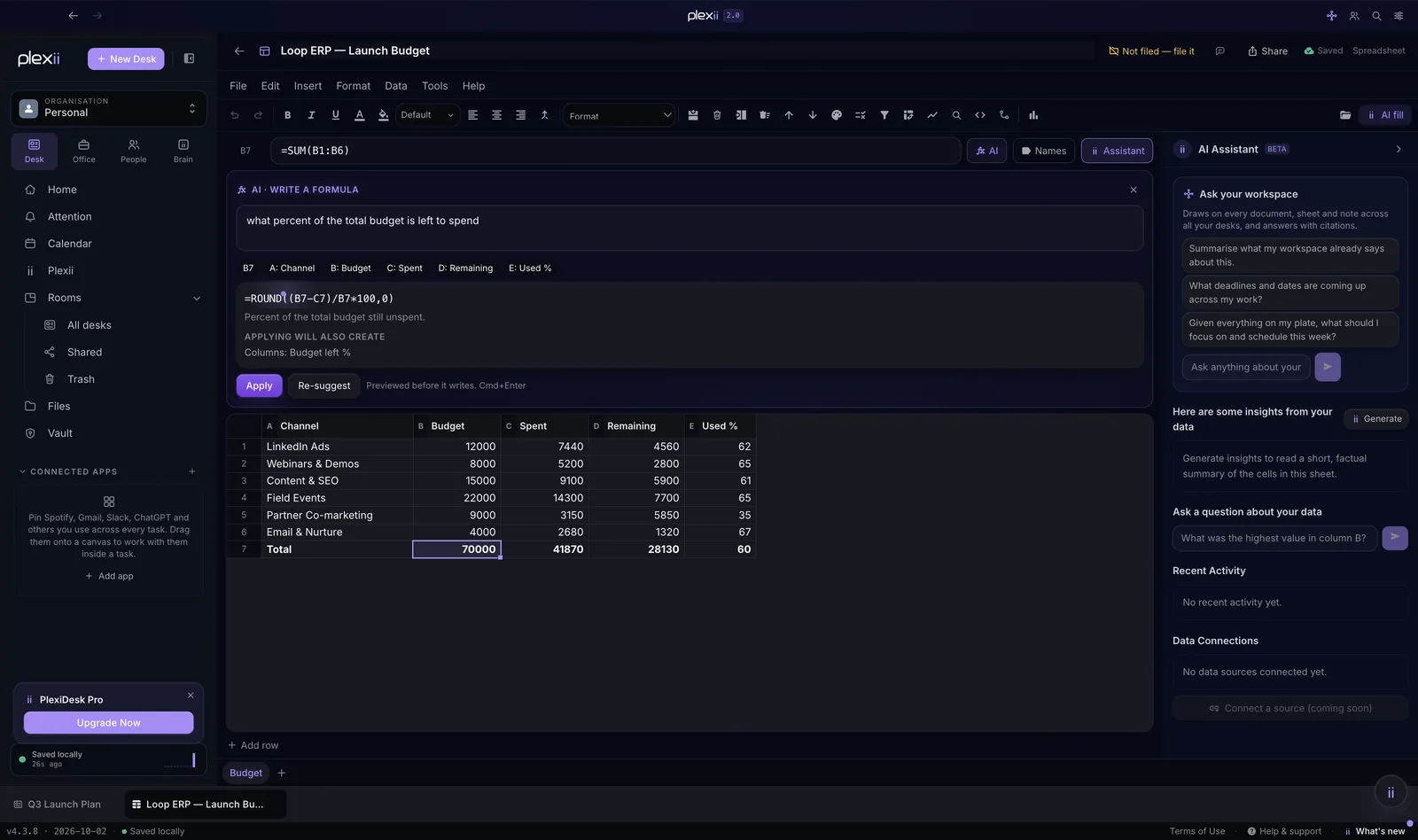The image size is (1418, 840).
Task: Select the Total Budget cell 70000
Action: point(457,549)
